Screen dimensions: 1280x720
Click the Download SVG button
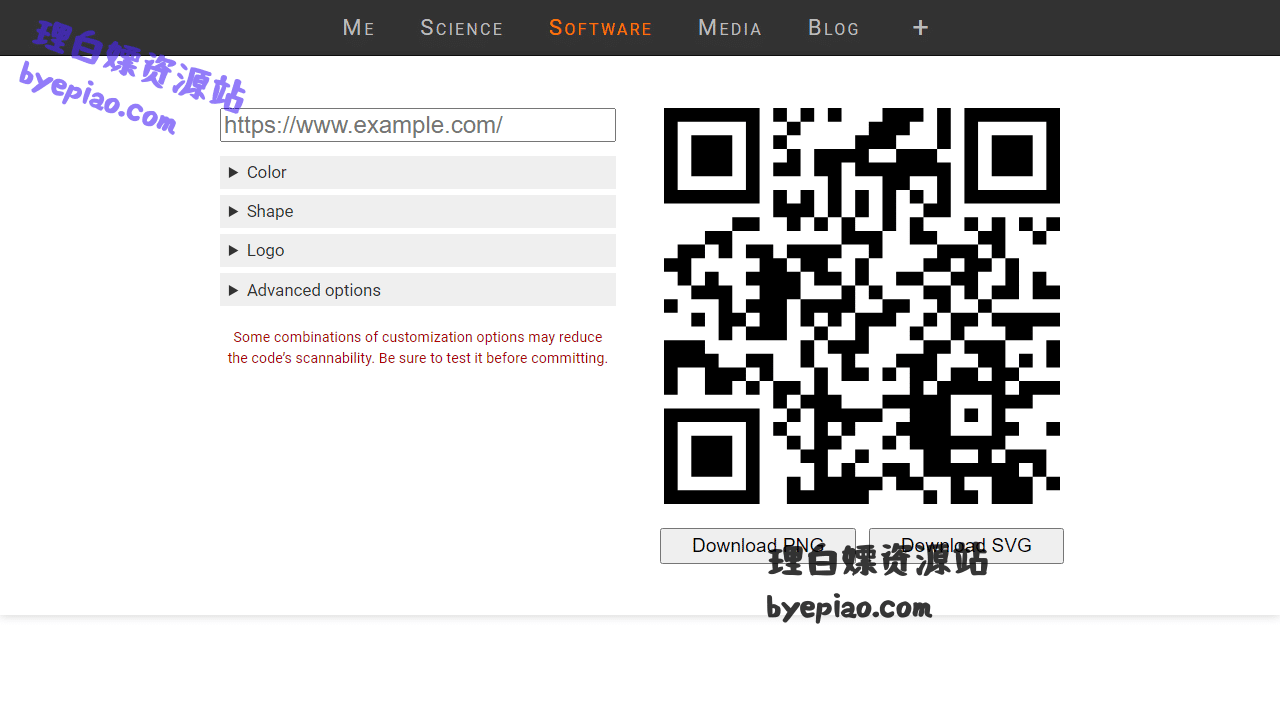(966, 546)
